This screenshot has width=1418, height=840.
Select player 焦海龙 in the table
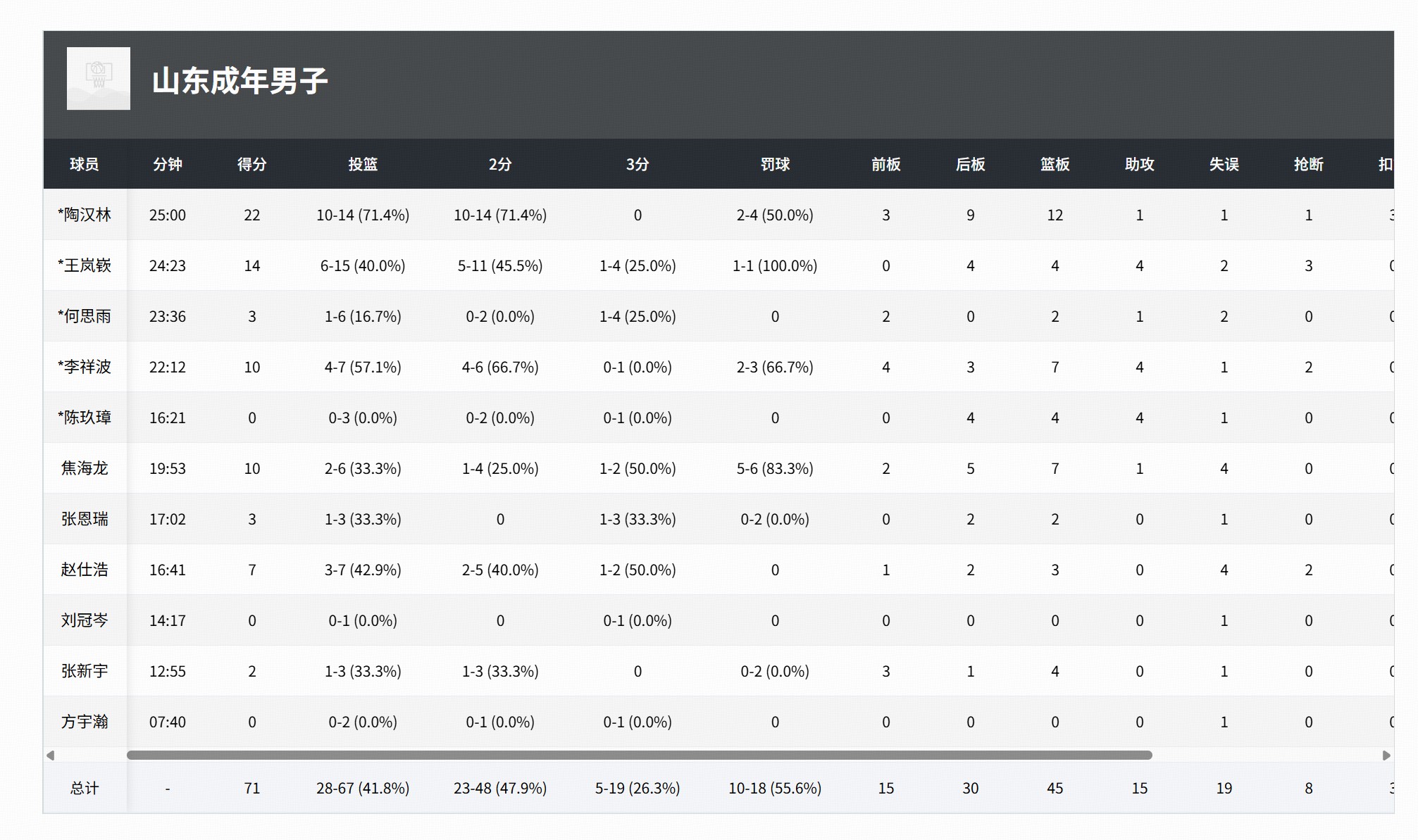pyautogui.click(x=85, y=468)
